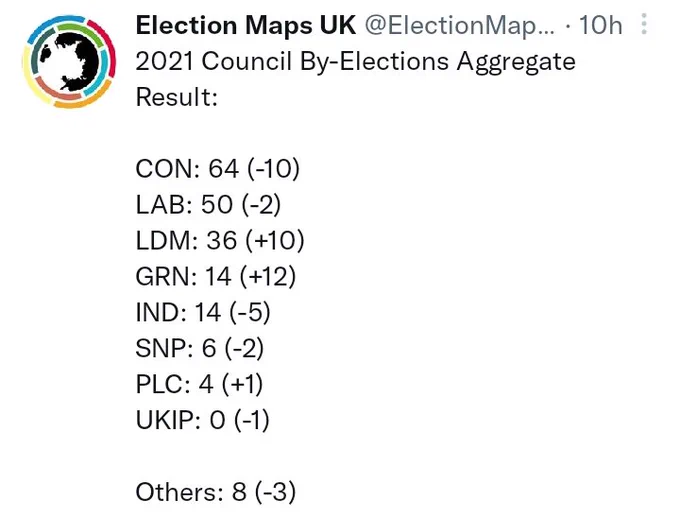This screenshot has height=518, width=680.
Task: Select the '2021 Council By-Elections Aggregate' headline text
Action: pos(356,61)
